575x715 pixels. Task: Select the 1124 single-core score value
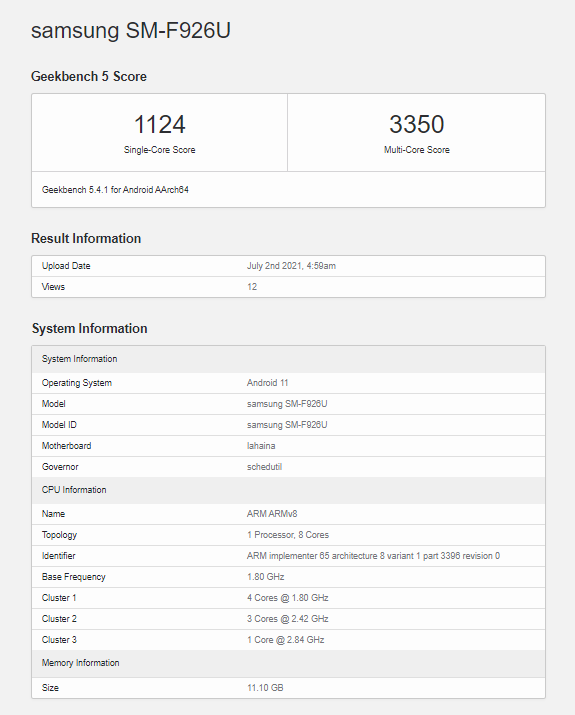click(x=160, y=124)
